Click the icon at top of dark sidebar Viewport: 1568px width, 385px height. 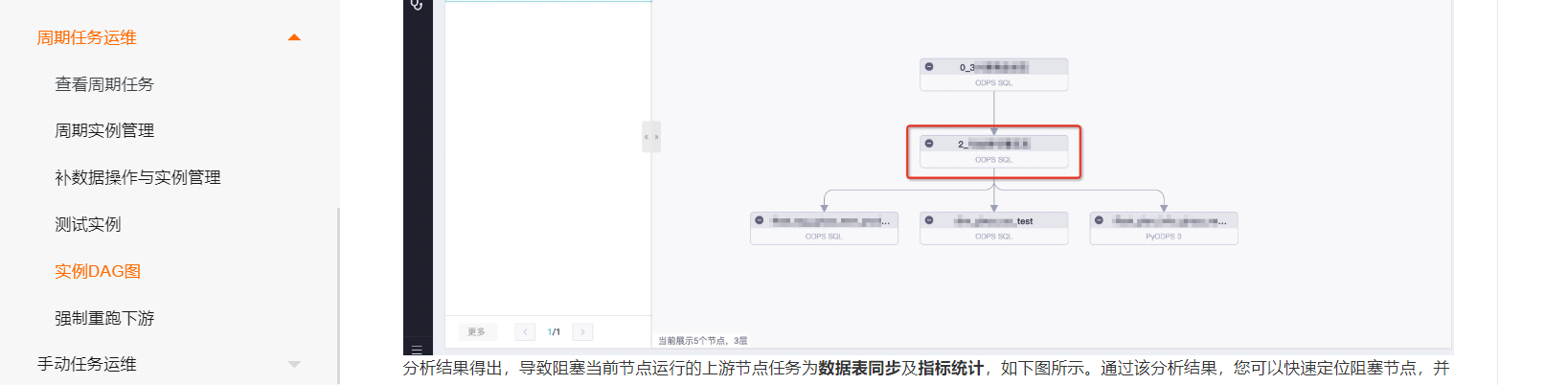point(417,5)
